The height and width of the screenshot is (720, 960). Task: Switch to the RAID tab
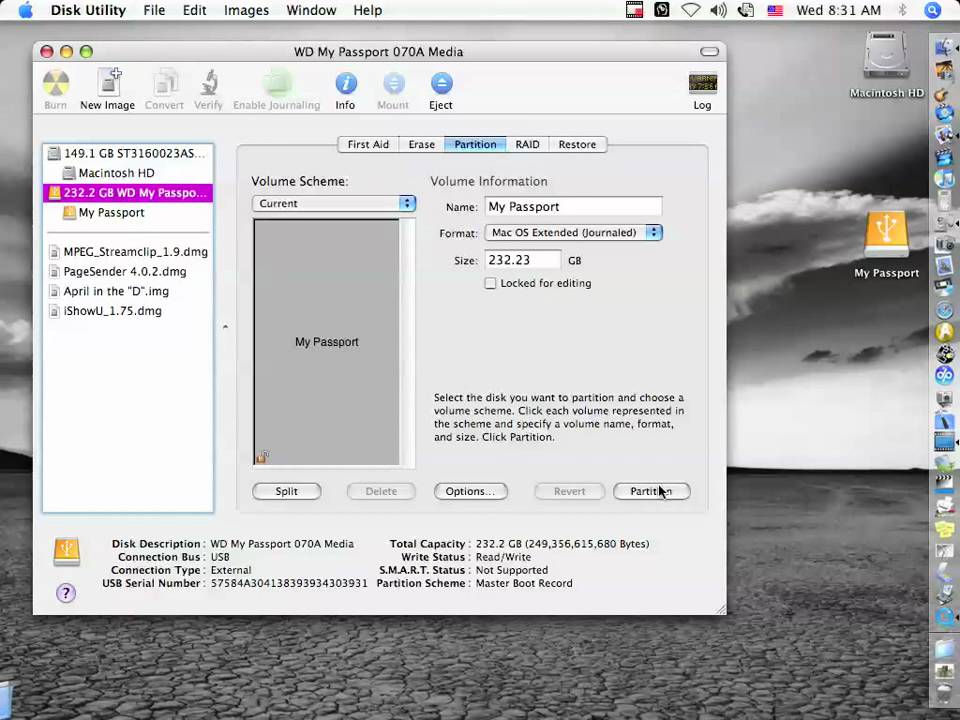tap(527, 144)
